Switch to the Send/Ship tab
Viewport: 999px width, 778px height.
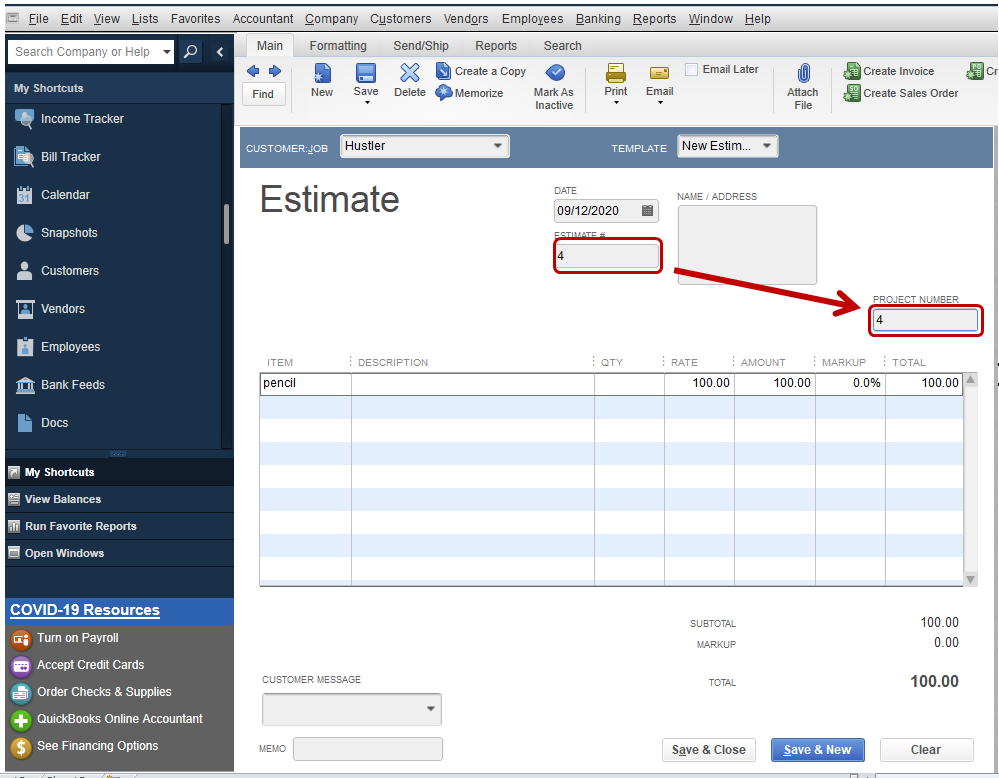[421, 46]
